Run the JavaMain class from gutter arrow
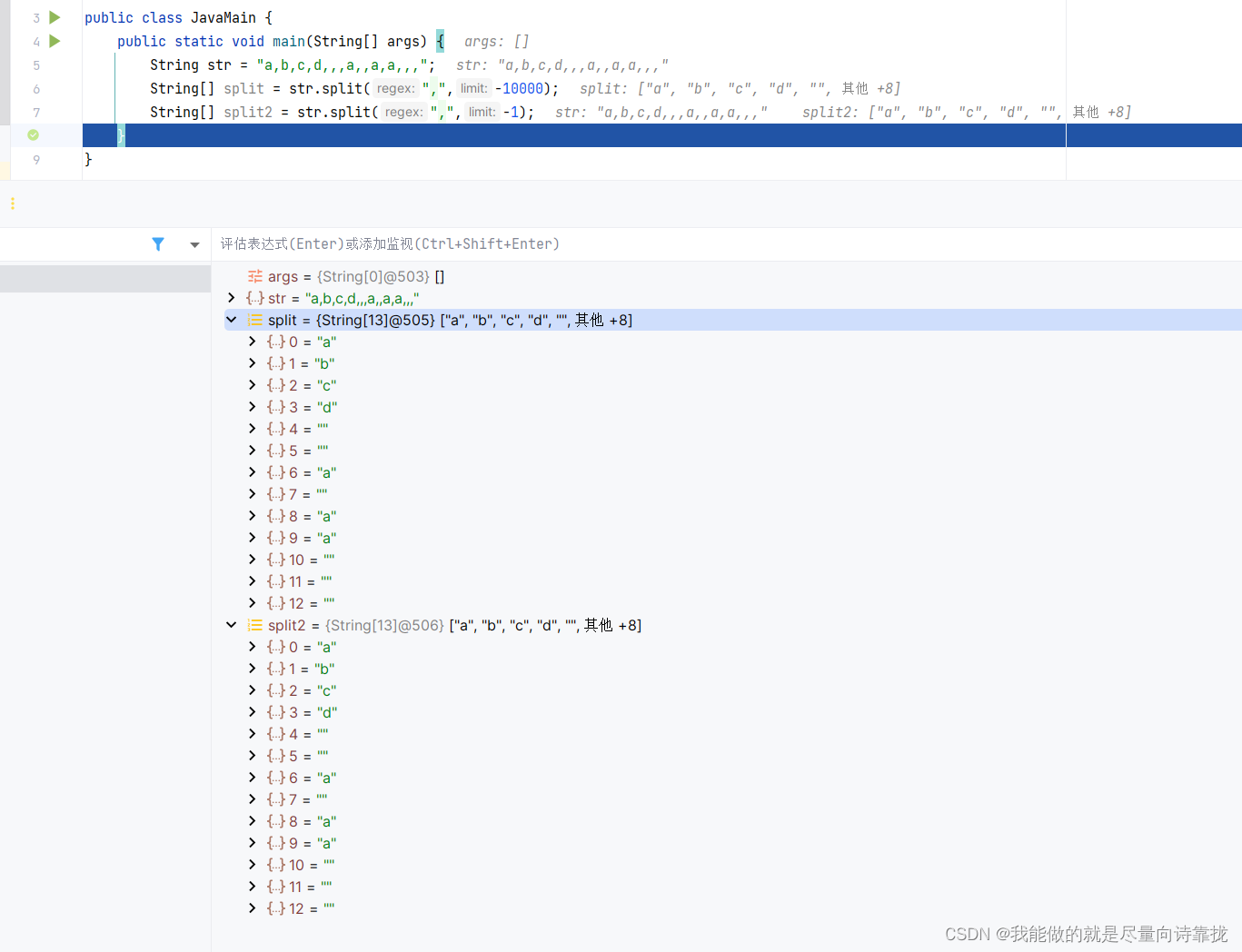 point(55,17)
